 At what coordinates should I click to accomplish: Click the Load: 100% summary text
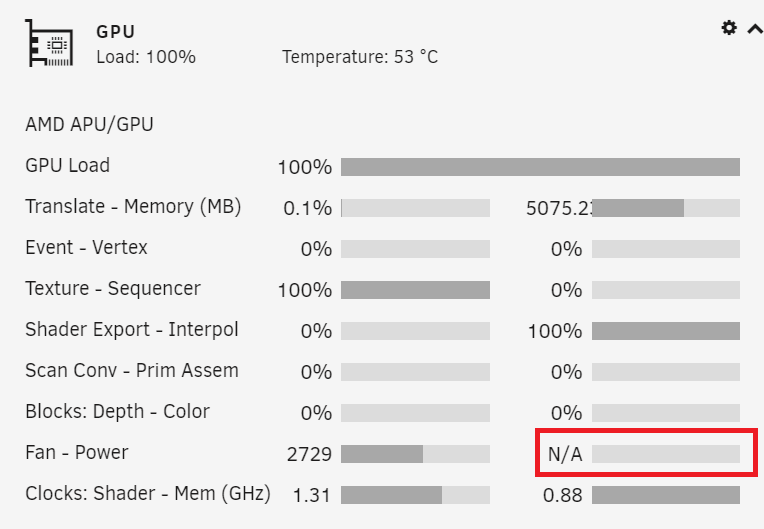[x=146, y=57]
